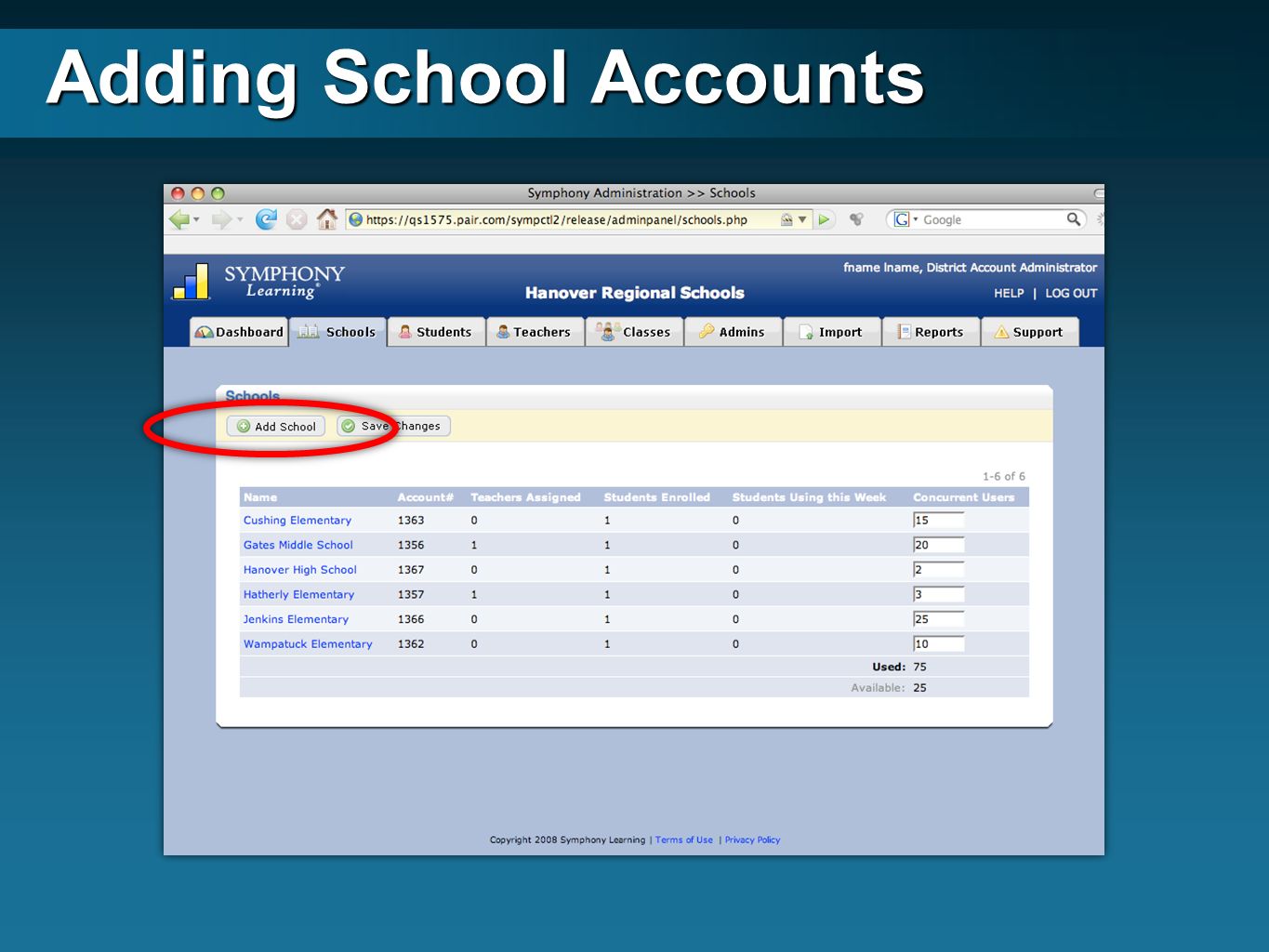Open Jenkins Elementary link
Image resolution: width=1269 pixels, height=952 pixels.
click(x=296, y=619)
